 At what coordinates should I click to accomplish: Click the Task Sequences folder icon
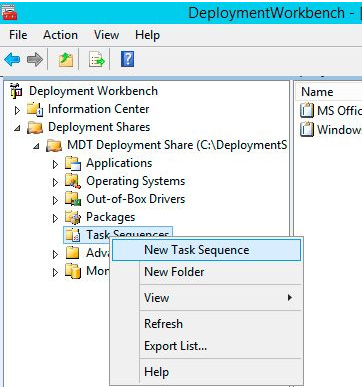tap(73, 235)
